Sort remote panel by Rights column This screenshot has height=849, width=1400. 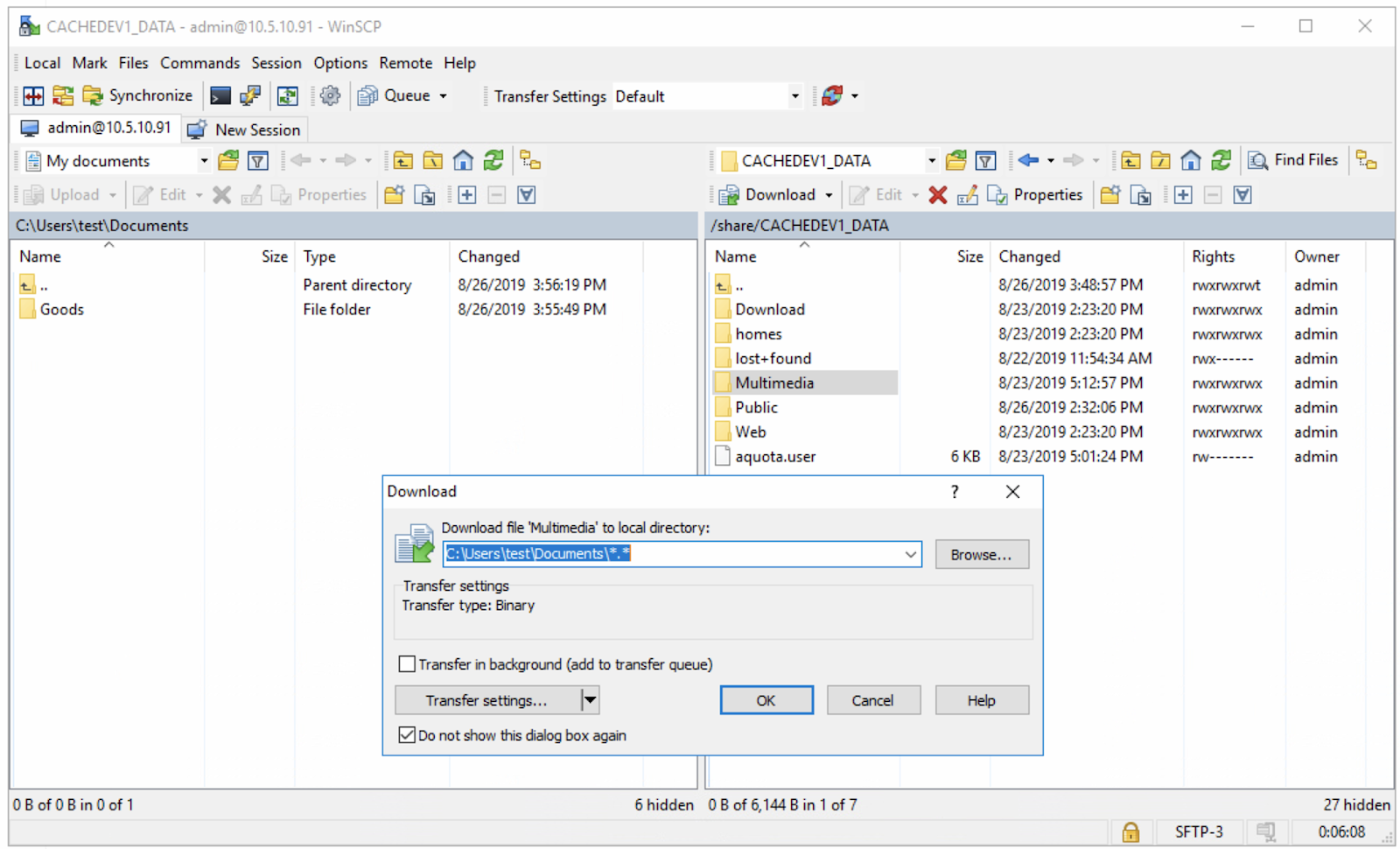[x=1214, y=256]
